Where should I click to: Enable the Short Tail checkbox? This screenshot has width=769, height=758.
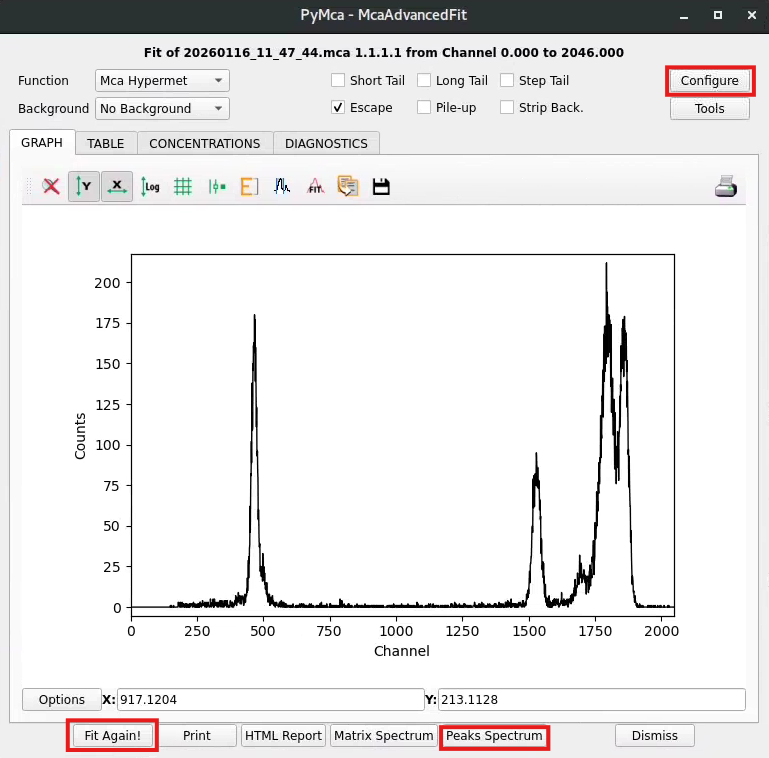click(x=338, y=80)
